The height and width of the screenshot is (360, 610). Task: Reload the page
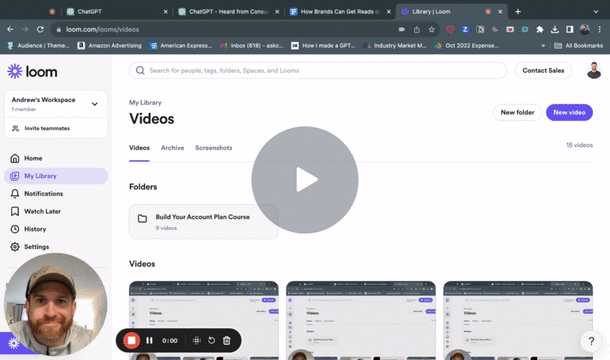tap(40, 29)
